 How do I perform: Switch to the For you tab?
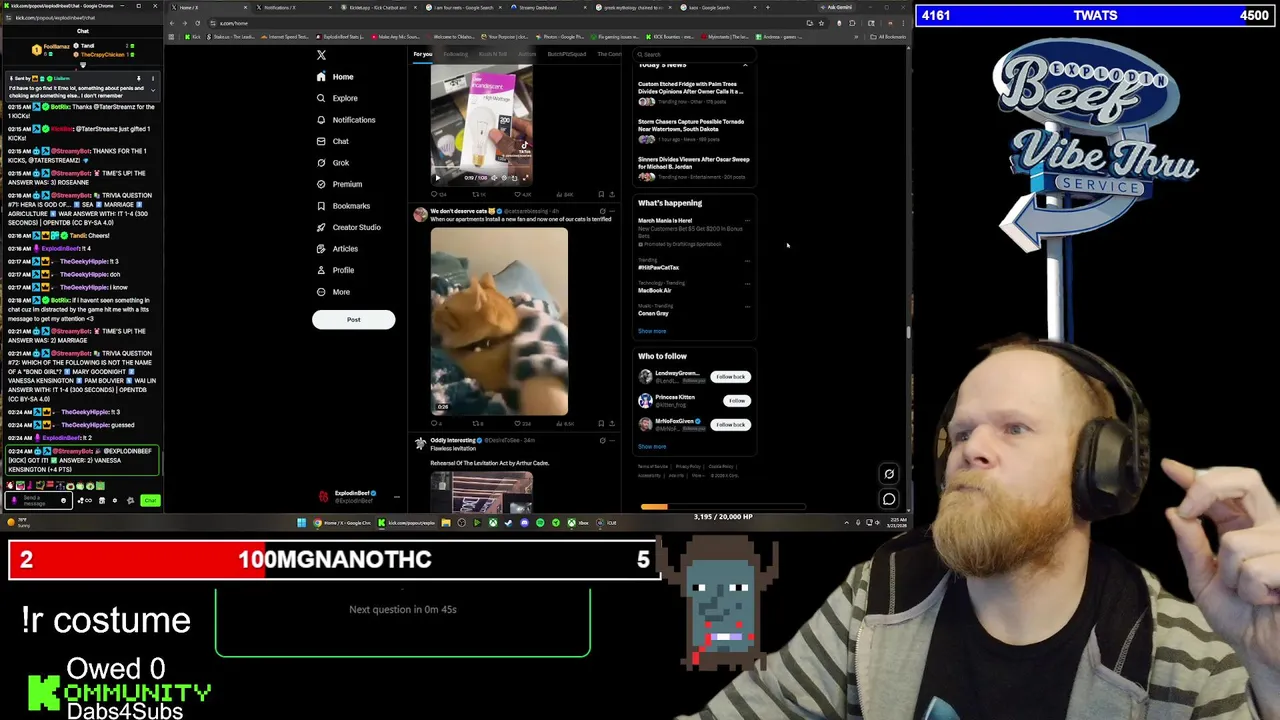coord(423,54)
